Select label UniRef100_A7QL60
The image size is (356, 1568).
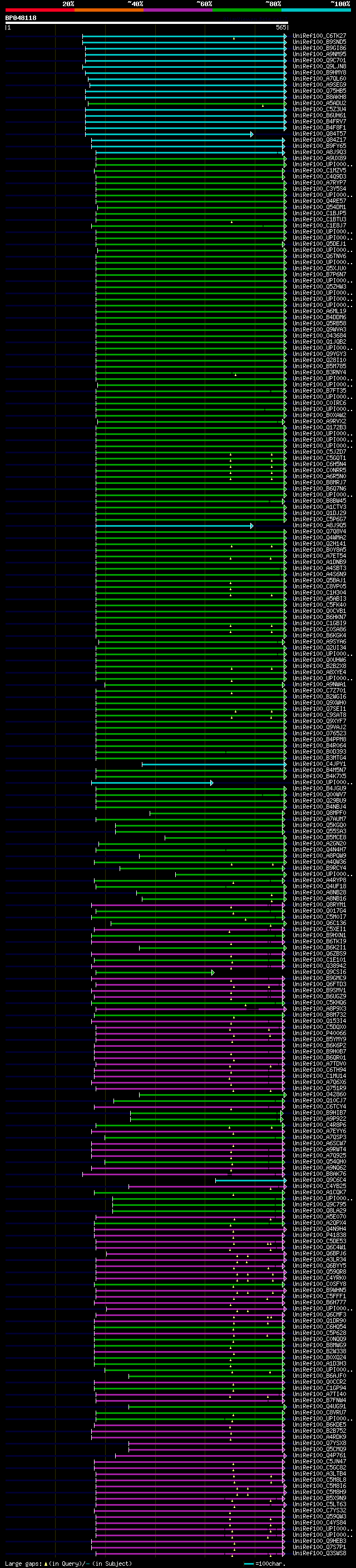coord(319,78)
